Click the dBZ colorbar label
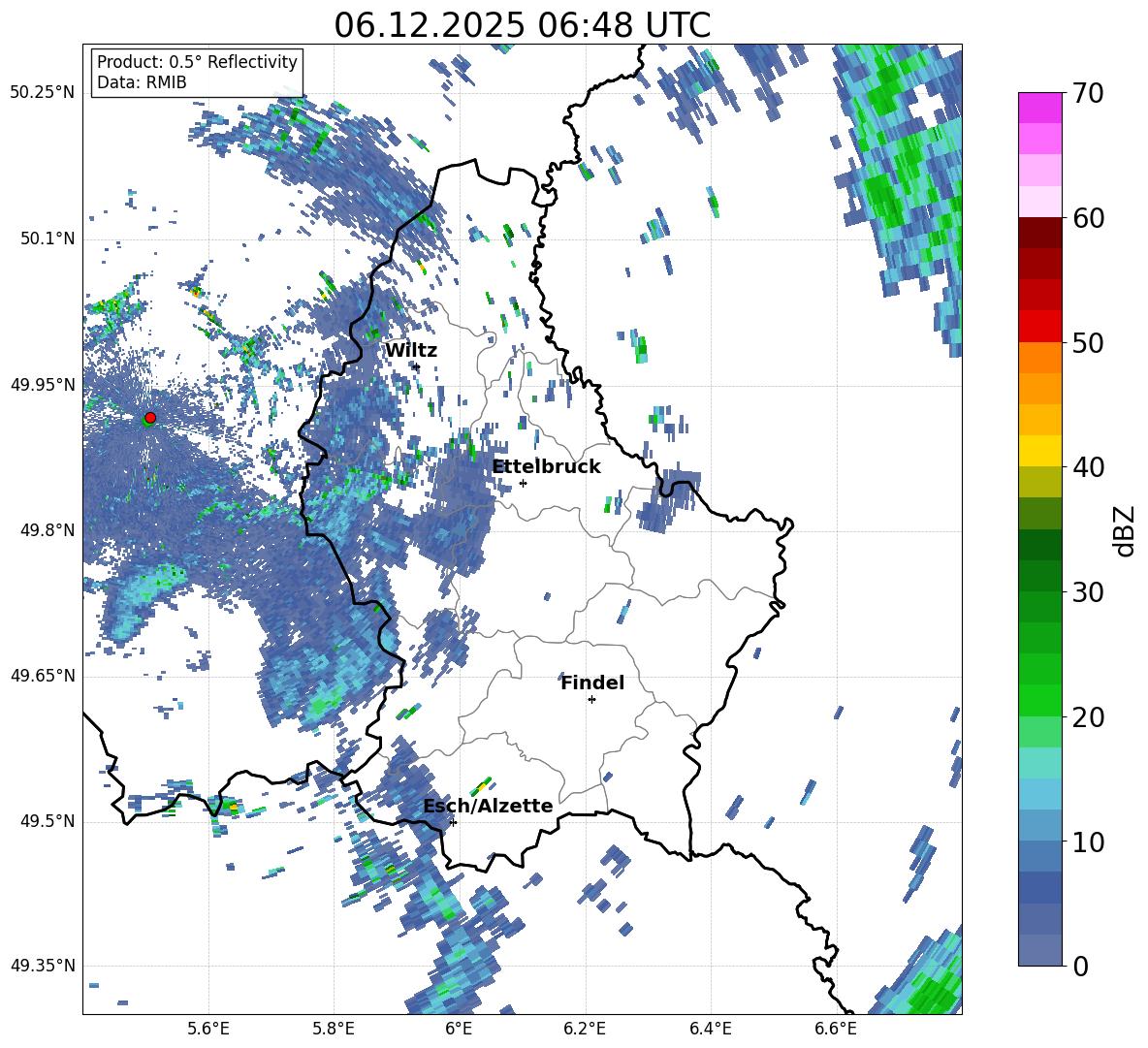 tap(1126, 530)
